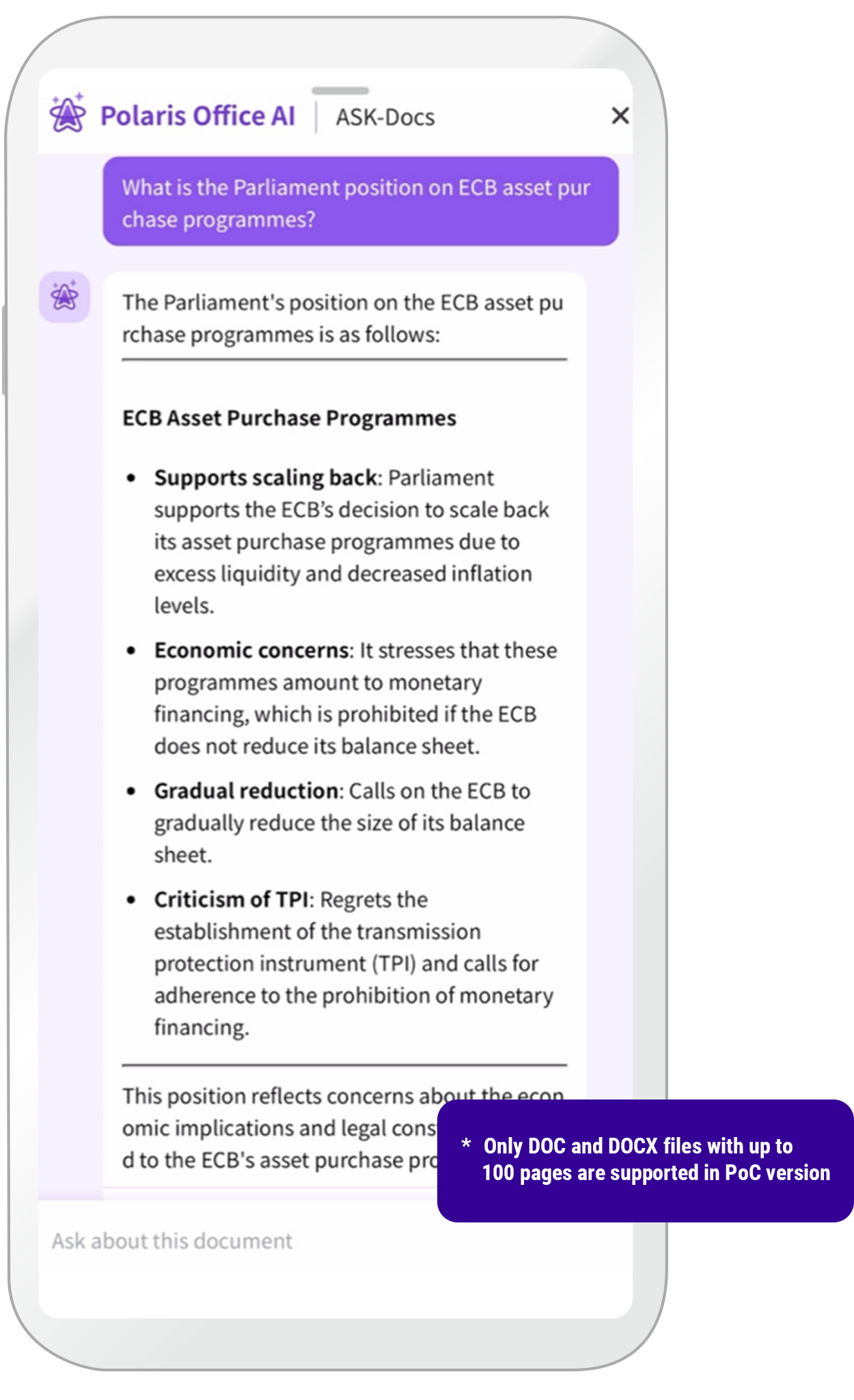Click the bullet dot before Criticism of TPI
The height and width of the screenshot is (1400, 854).
[131, 900]
